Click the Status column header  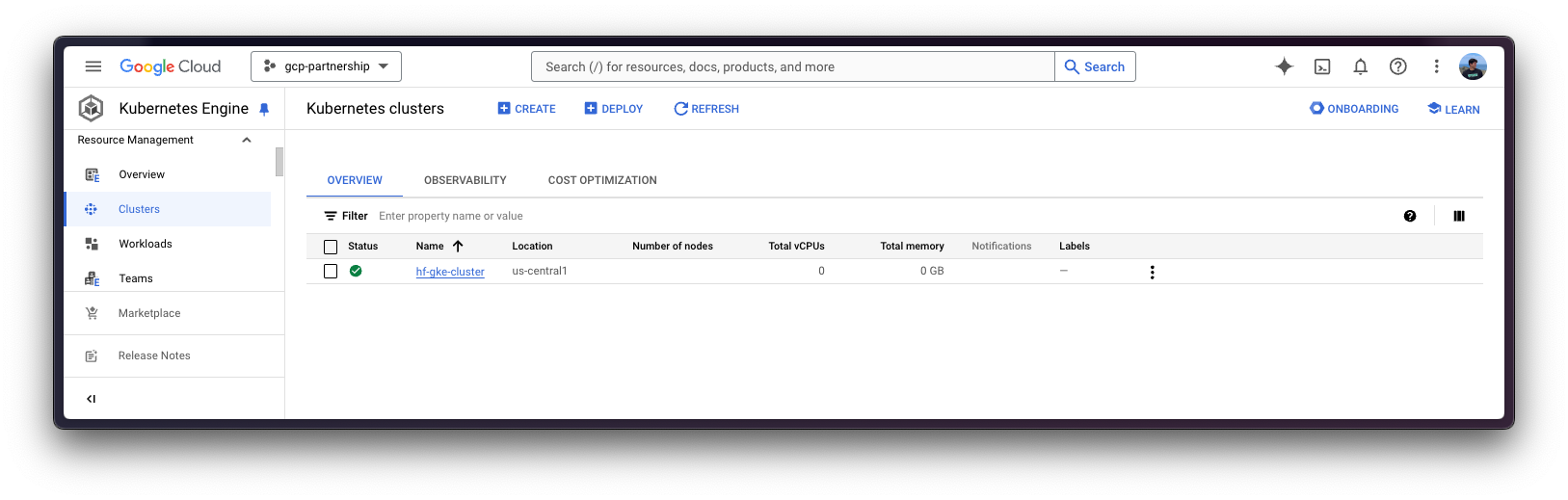pyautogui.click(x=363, y=247)
